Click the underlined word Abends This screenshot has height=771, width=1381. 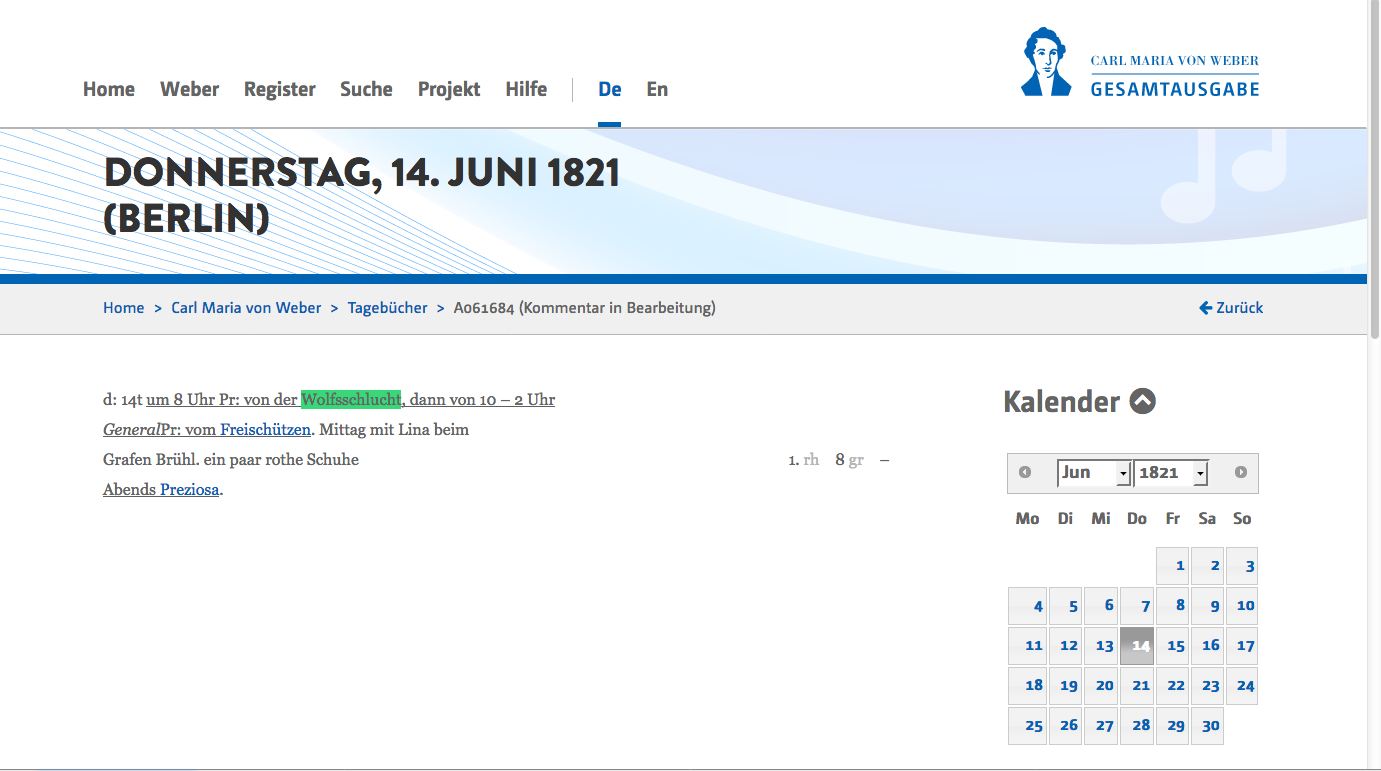click(129, 490)
